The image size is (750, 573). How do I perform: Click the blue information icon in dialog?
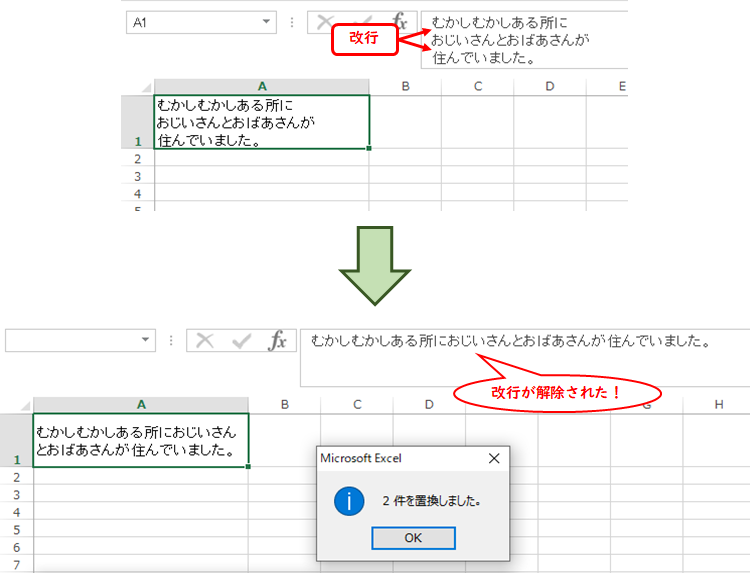[x=348, y=501]
